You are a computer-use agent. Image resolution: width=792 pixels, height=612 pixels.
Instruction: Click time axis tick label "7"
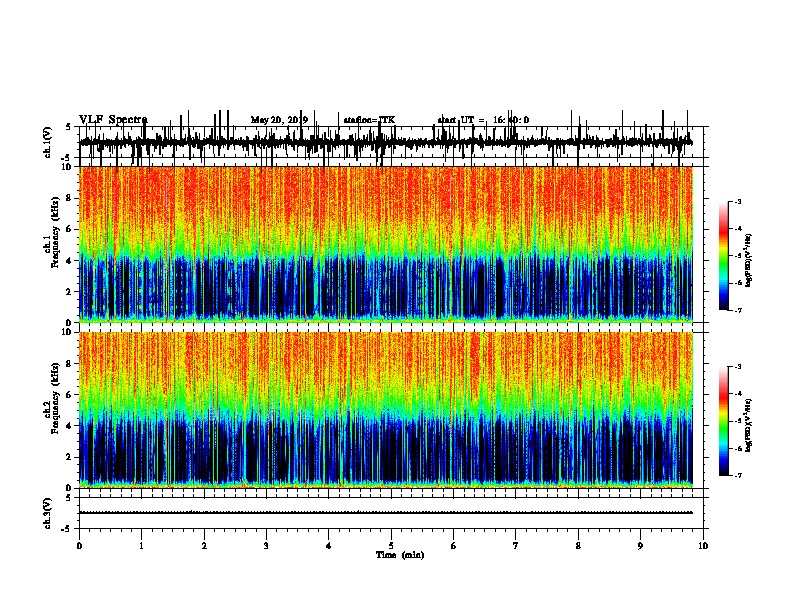click(x=516, y=546)
